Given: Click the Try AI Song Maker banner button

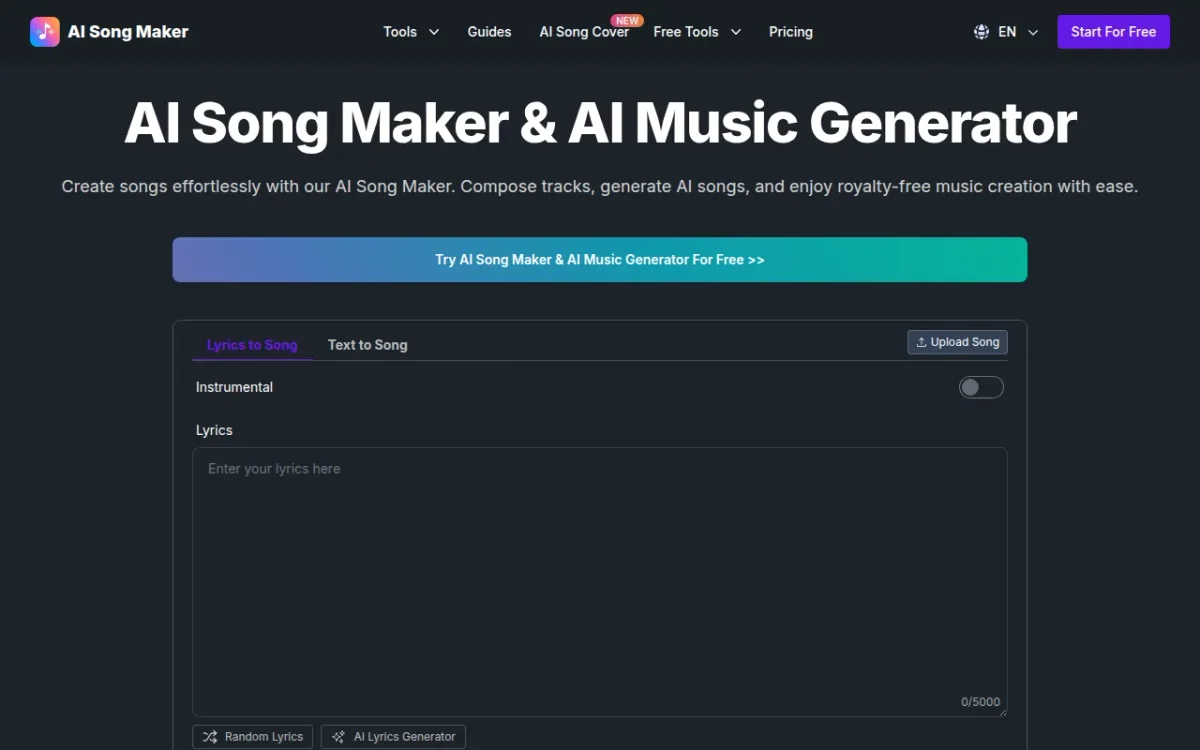Looking at the screenshot, I should point(599,260).
